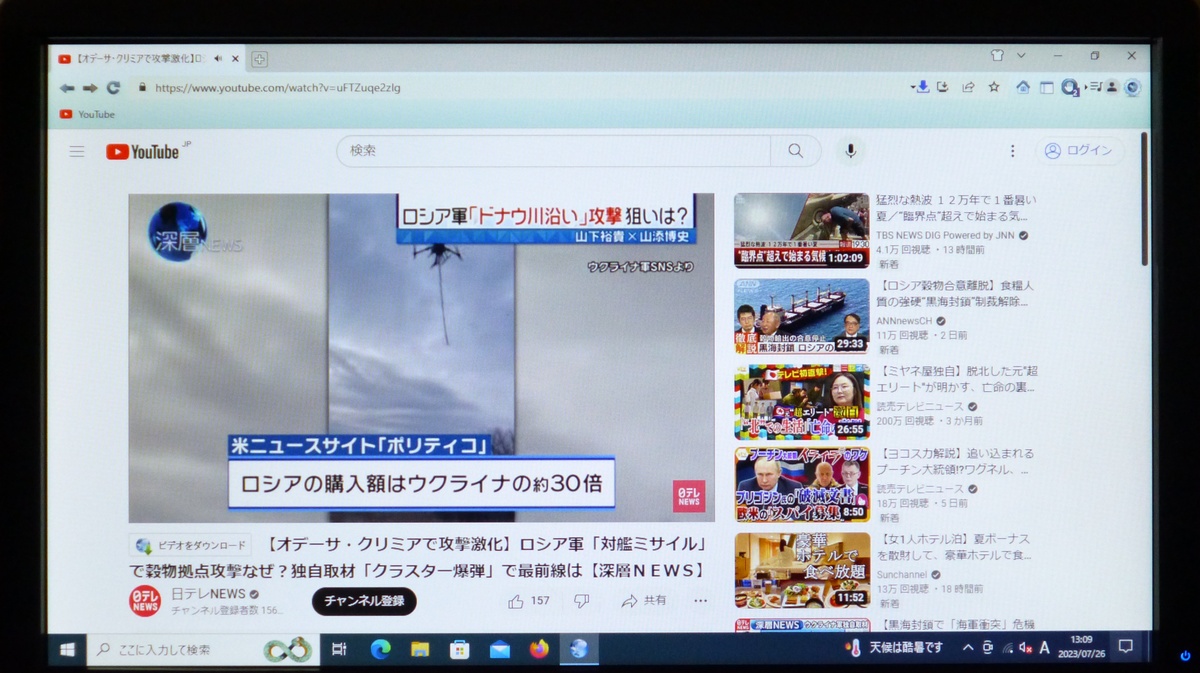Share the video using 共有 button

click(644, 601)
